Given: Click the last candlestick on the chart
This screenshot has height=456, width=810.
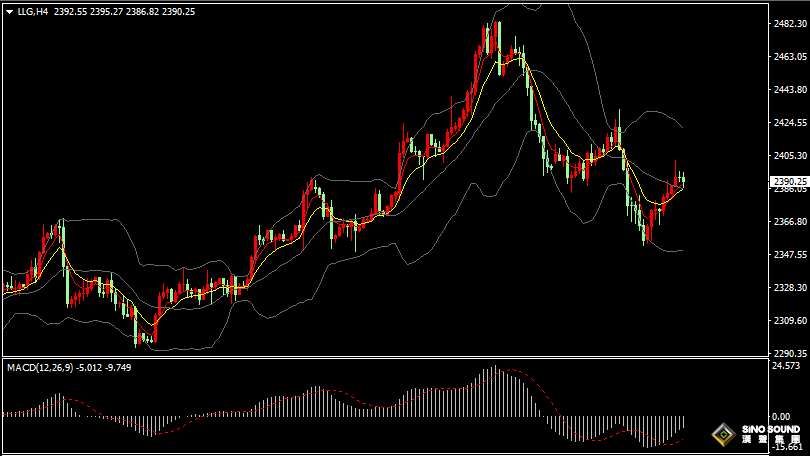Looking at the screenshot, I should click(x=682, y=179).
